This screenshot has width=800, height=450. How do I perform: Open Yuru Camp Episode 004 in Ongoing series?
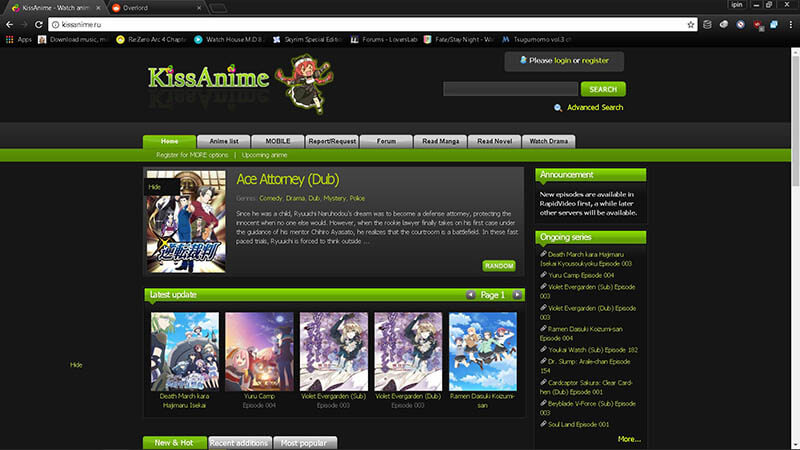(581, 276)
